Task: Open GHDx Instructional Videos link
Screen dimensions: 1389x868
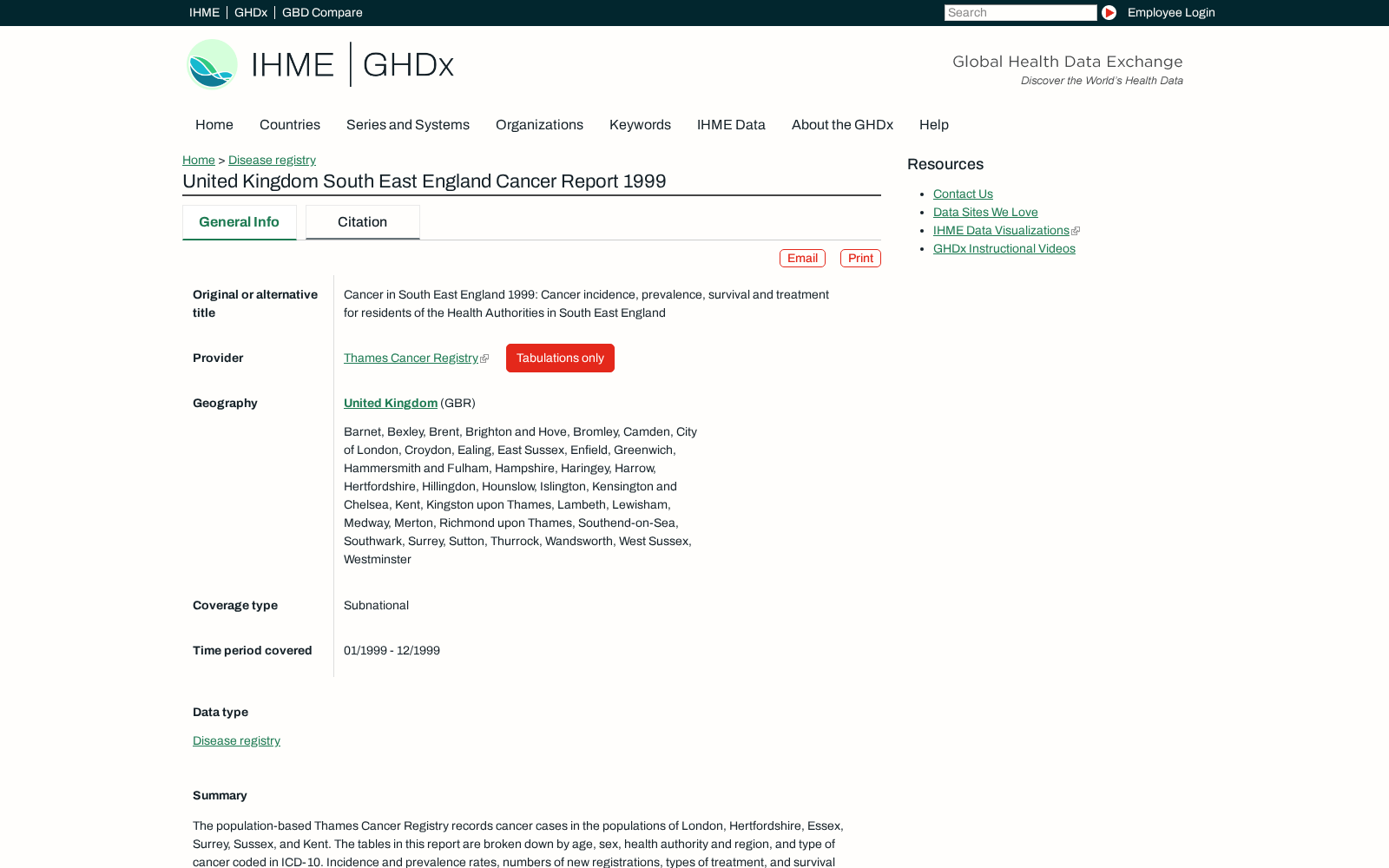Action: point(1004,249)
